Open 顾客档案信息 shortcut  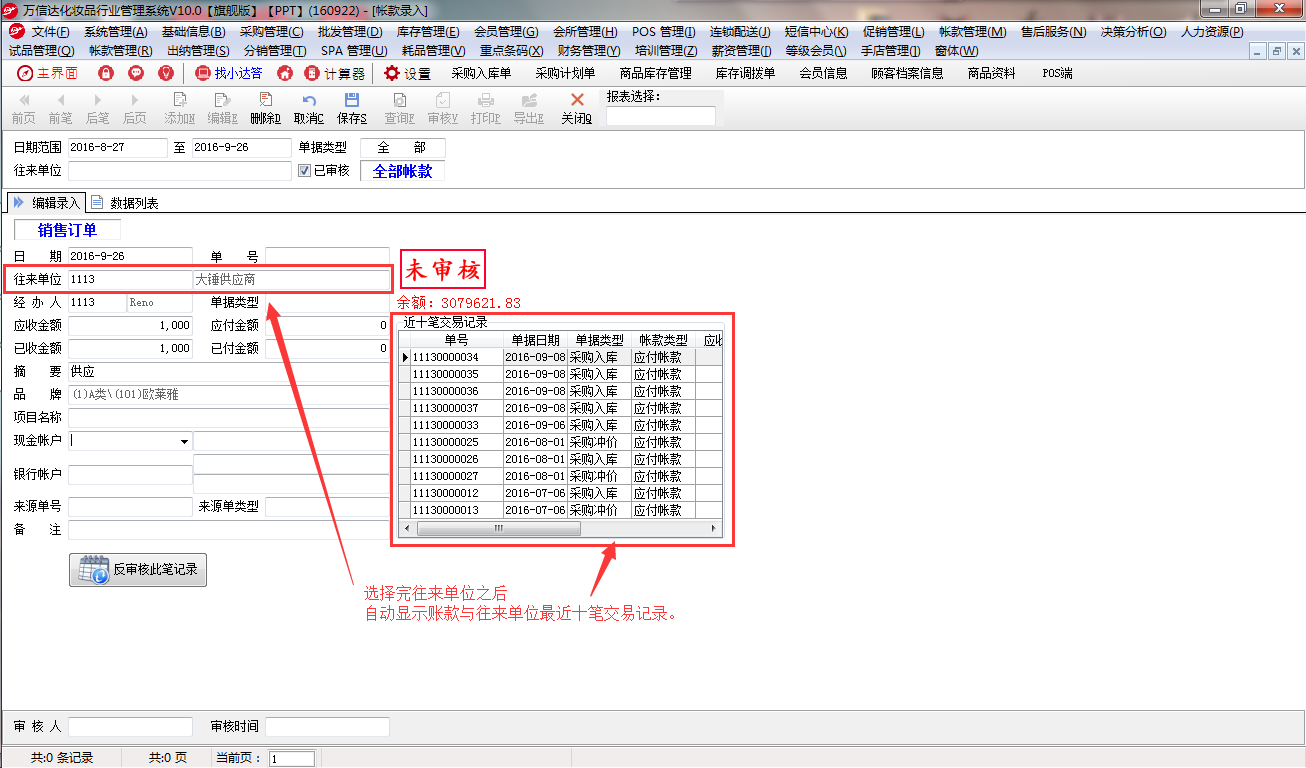click(907, 73)
